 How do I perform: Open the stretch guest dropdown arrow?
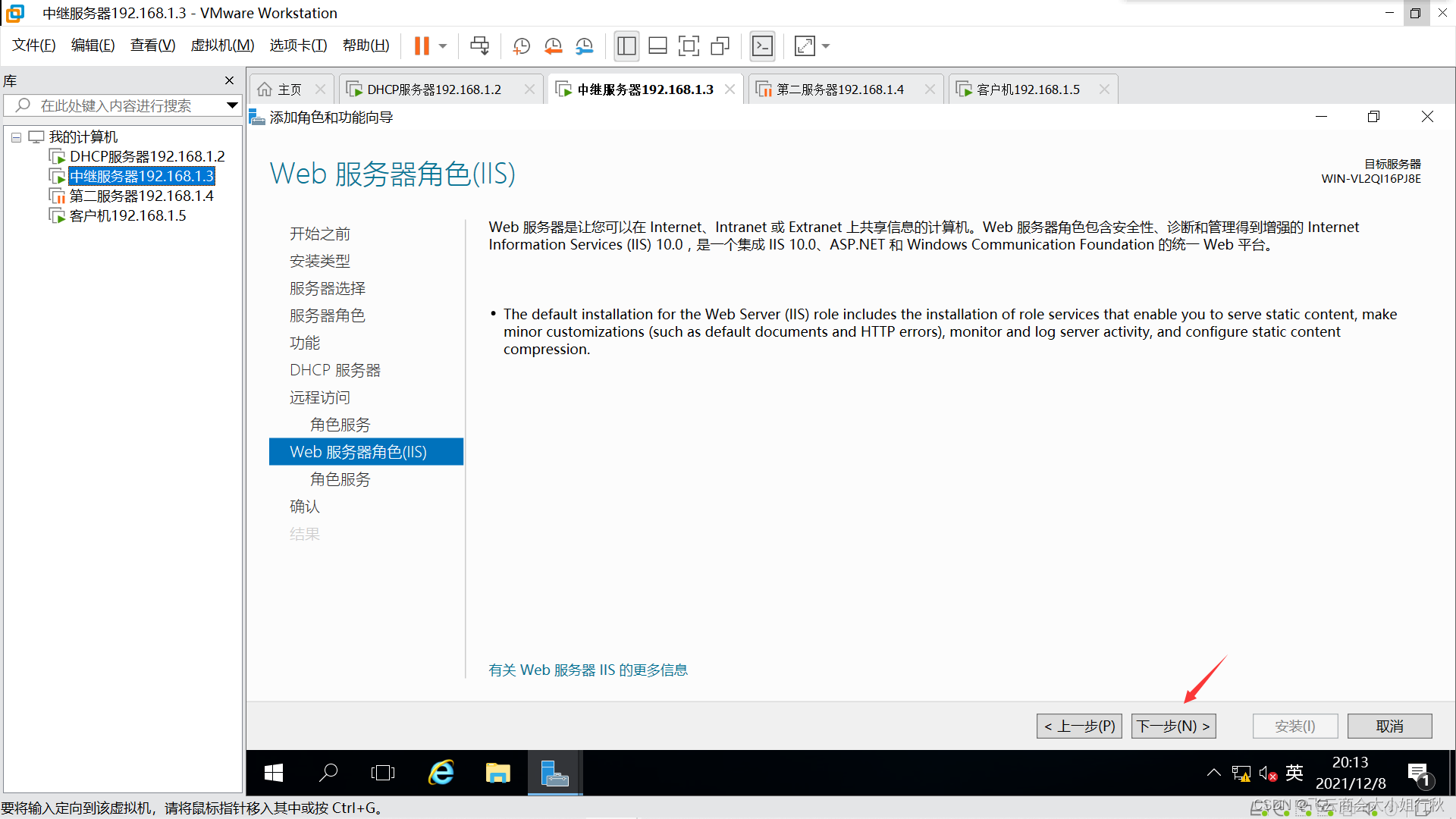tap(826, 46)
